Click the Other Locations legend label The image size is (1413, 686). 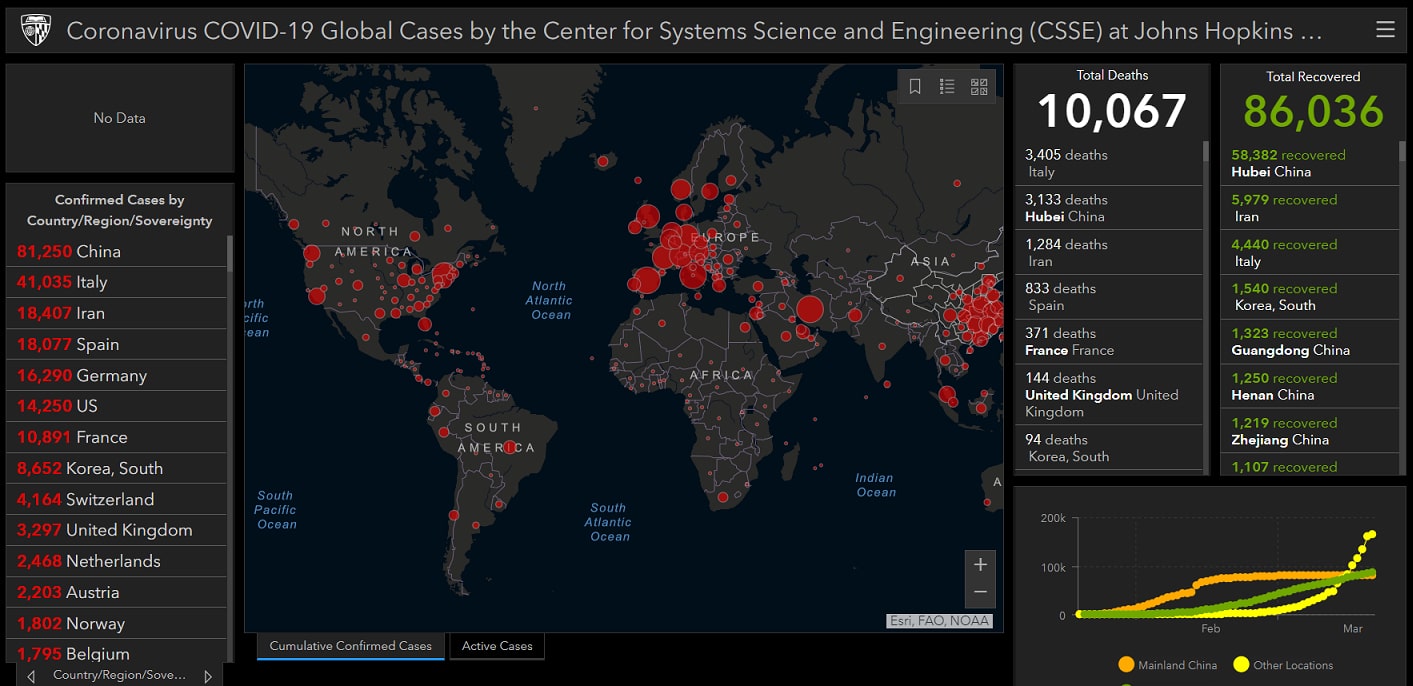click(x=1293, y=665)
